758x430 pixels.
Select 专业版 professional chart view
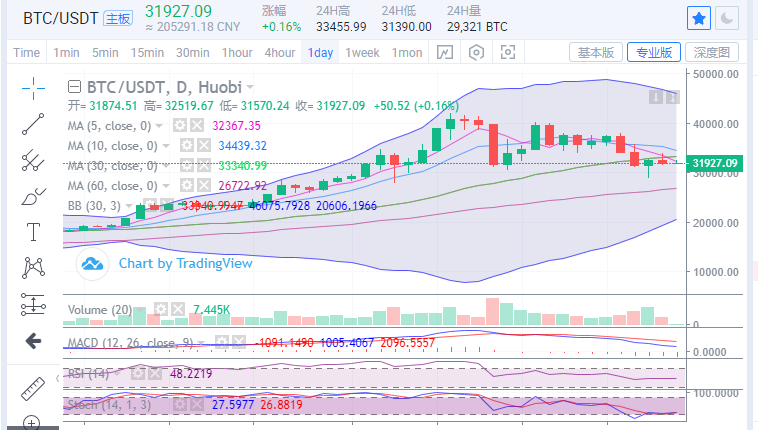(x=654, y=52)
